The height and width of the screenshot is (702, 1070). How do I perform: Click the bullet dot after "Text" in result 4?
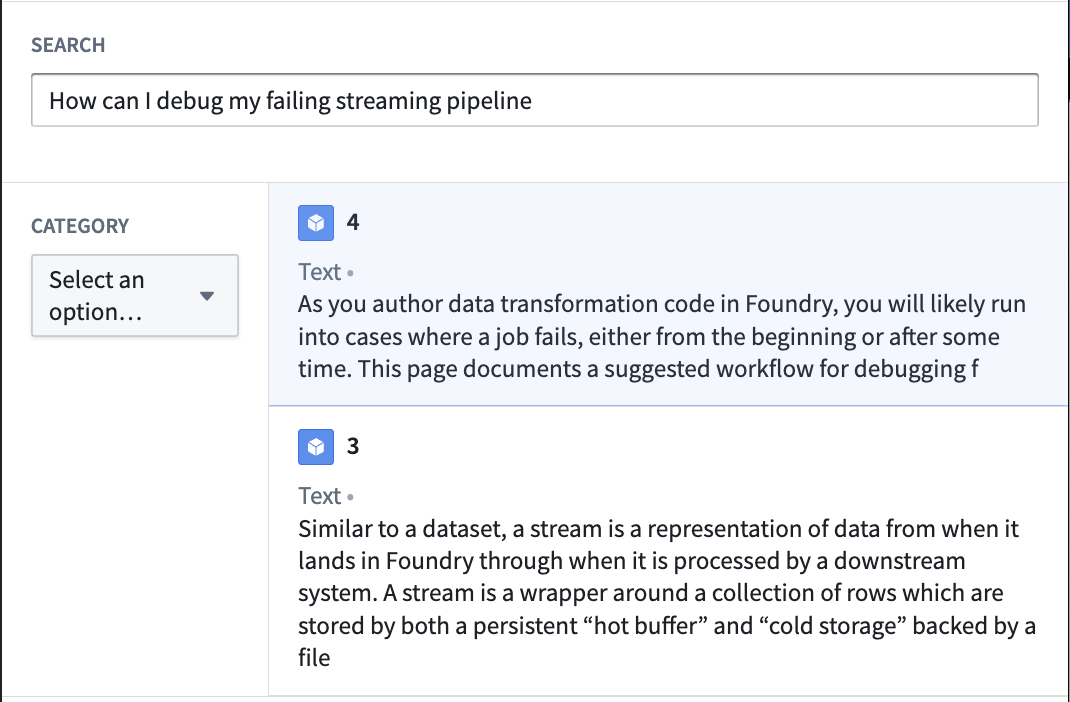(x=350, y=273)
